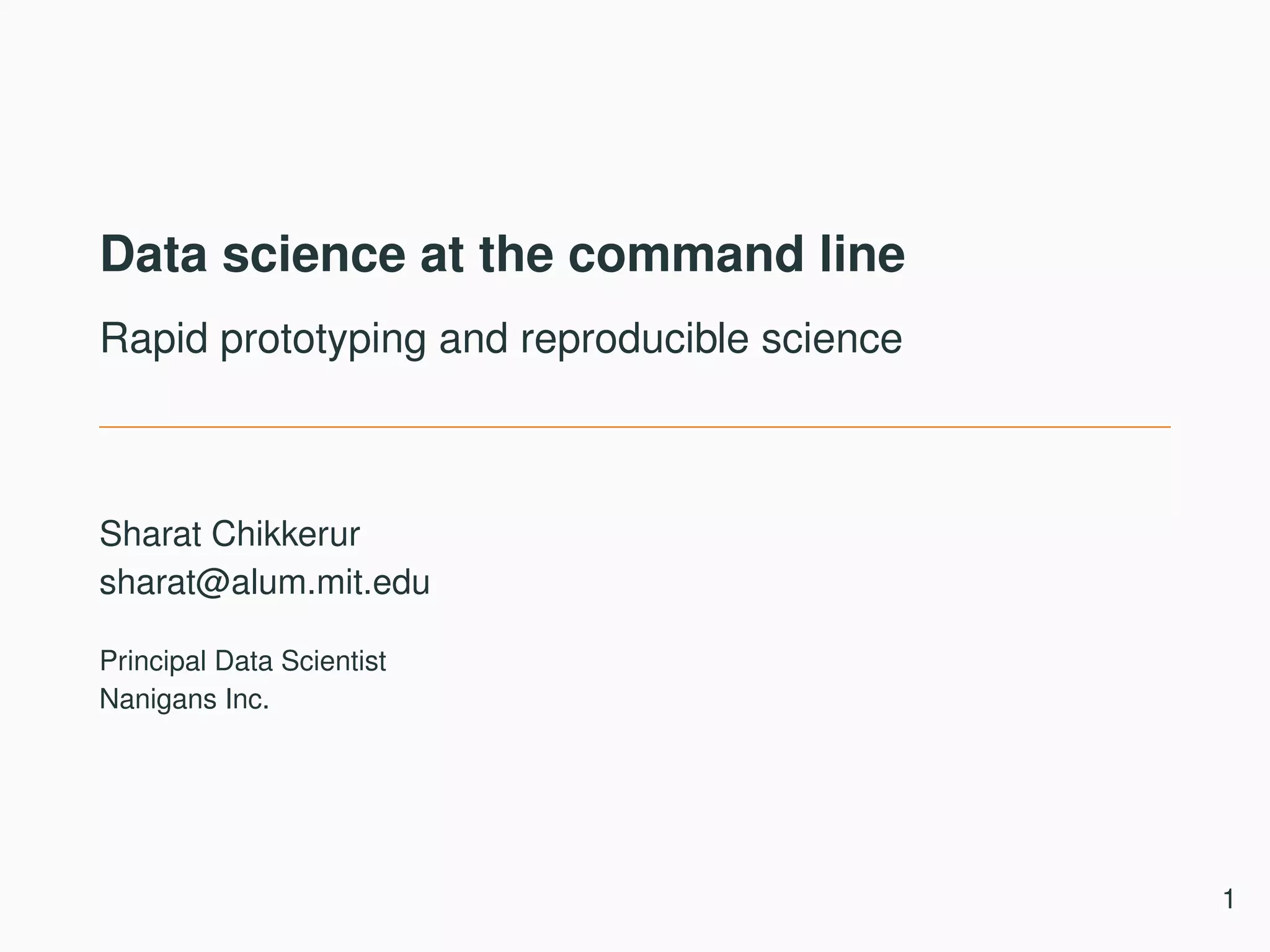The image size is (1270, 952).
Task: Click the word 'prototyping' in the subtitle
Action: 322,340
